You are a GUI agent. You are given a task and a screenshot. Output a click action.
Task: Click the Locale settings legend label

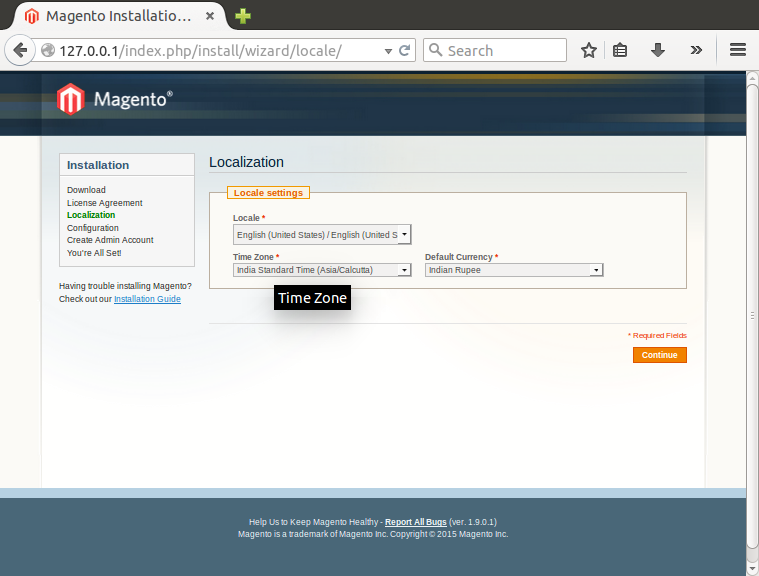point(268,193)
